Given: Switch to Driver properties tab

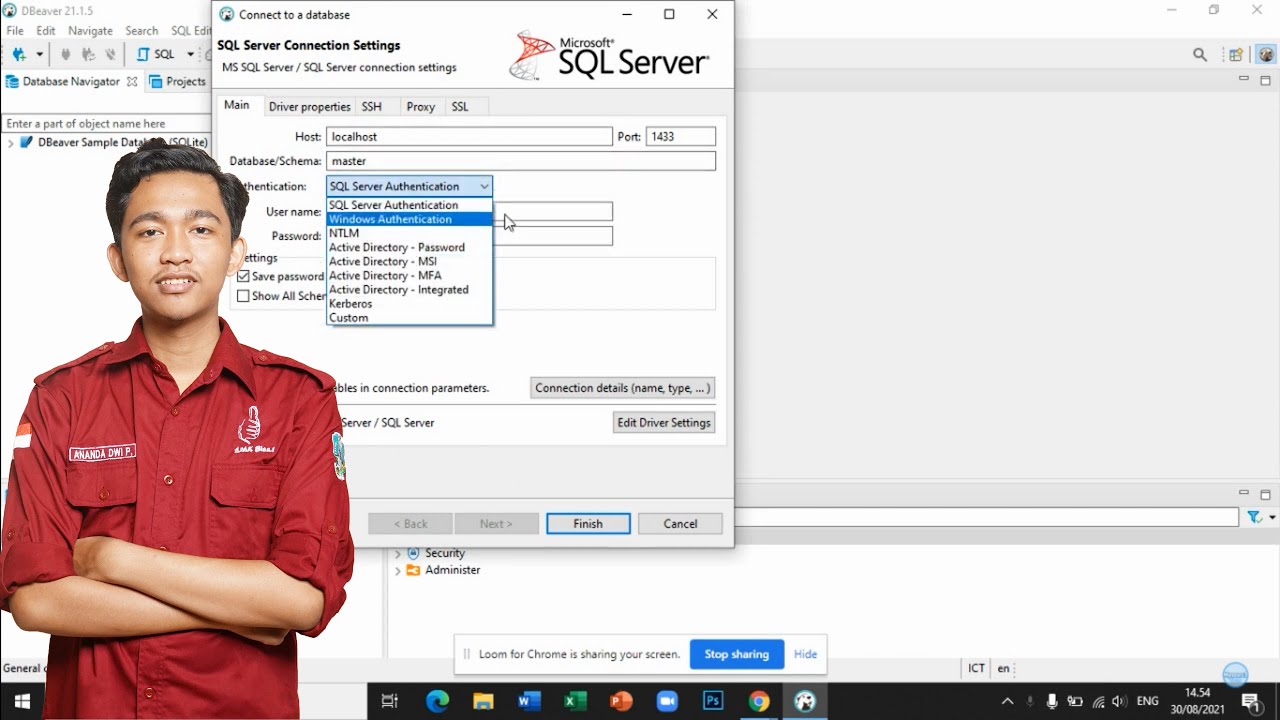Looking at the screenshot, I should pyautogui.click(x=310, y=107).
